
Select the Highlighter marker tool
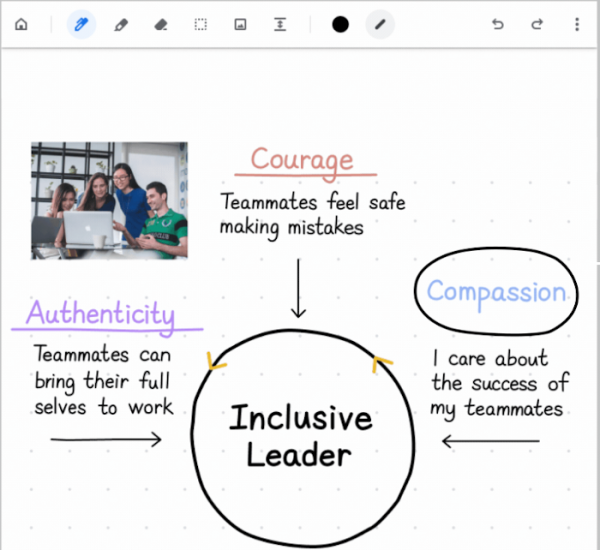coord(121,25)
